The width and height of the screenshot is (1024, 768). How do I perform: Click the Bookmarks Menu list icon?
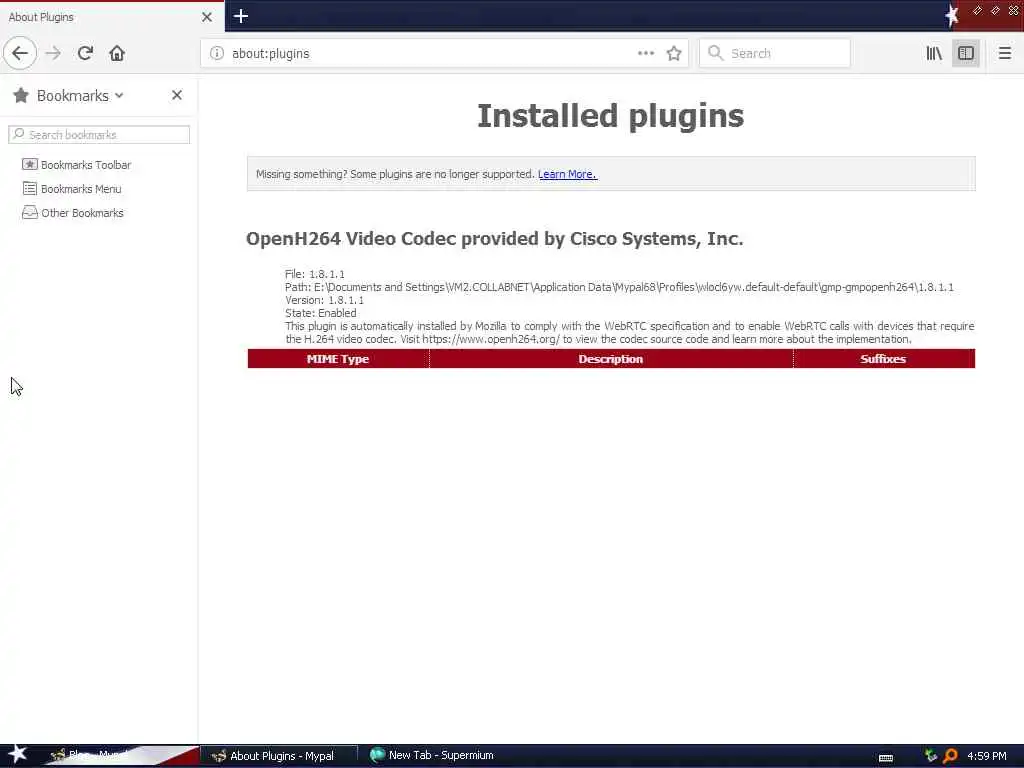click(29, 188)
